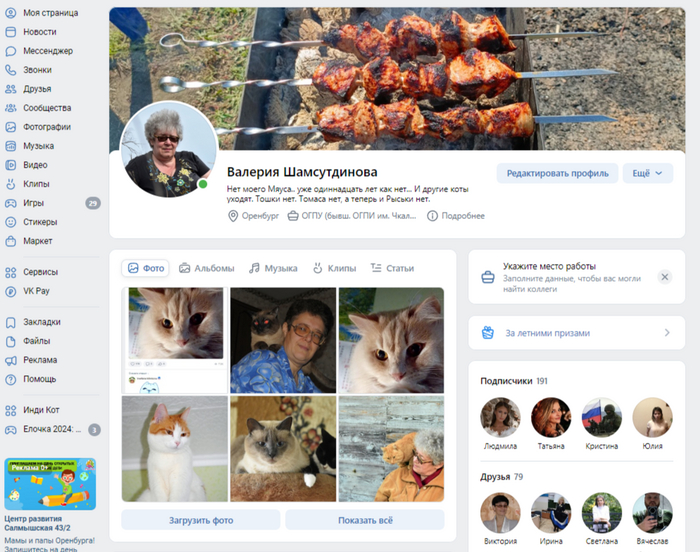
Task: Switch to the 'Статьи' tab
Action: (392, 268)
